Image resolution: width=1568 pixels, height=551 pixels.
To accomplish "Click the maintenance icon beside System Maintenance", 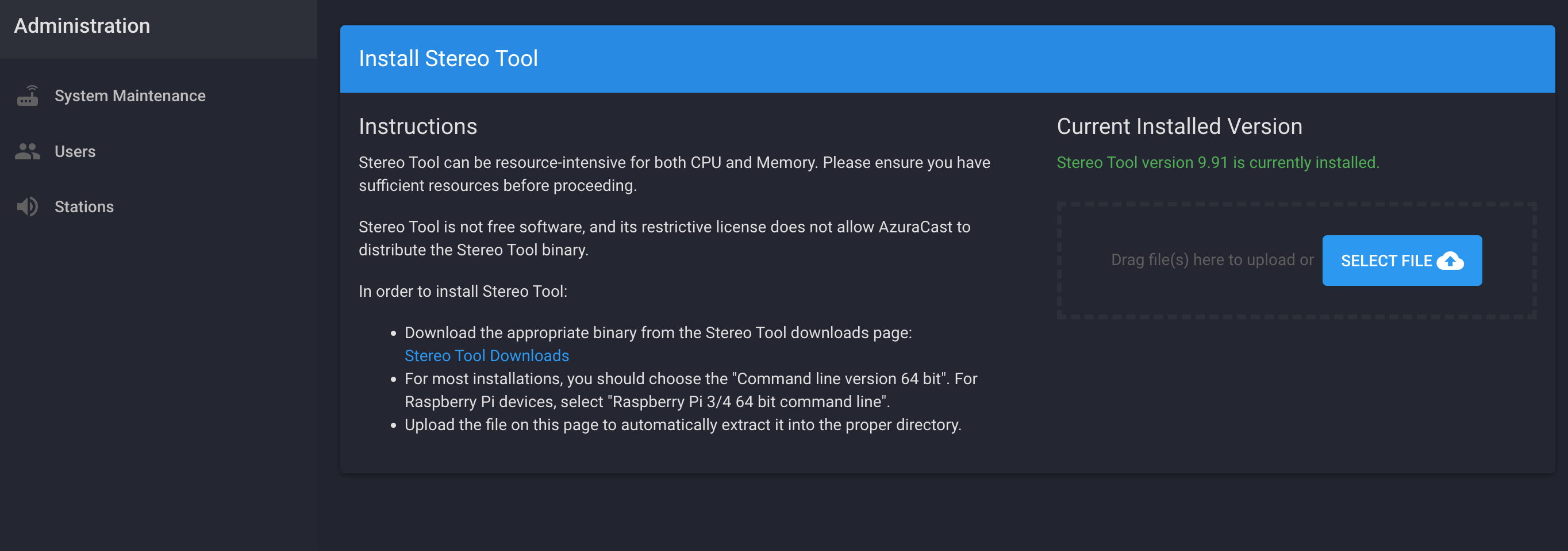I will pyautogui.click(x=28, y=95).
